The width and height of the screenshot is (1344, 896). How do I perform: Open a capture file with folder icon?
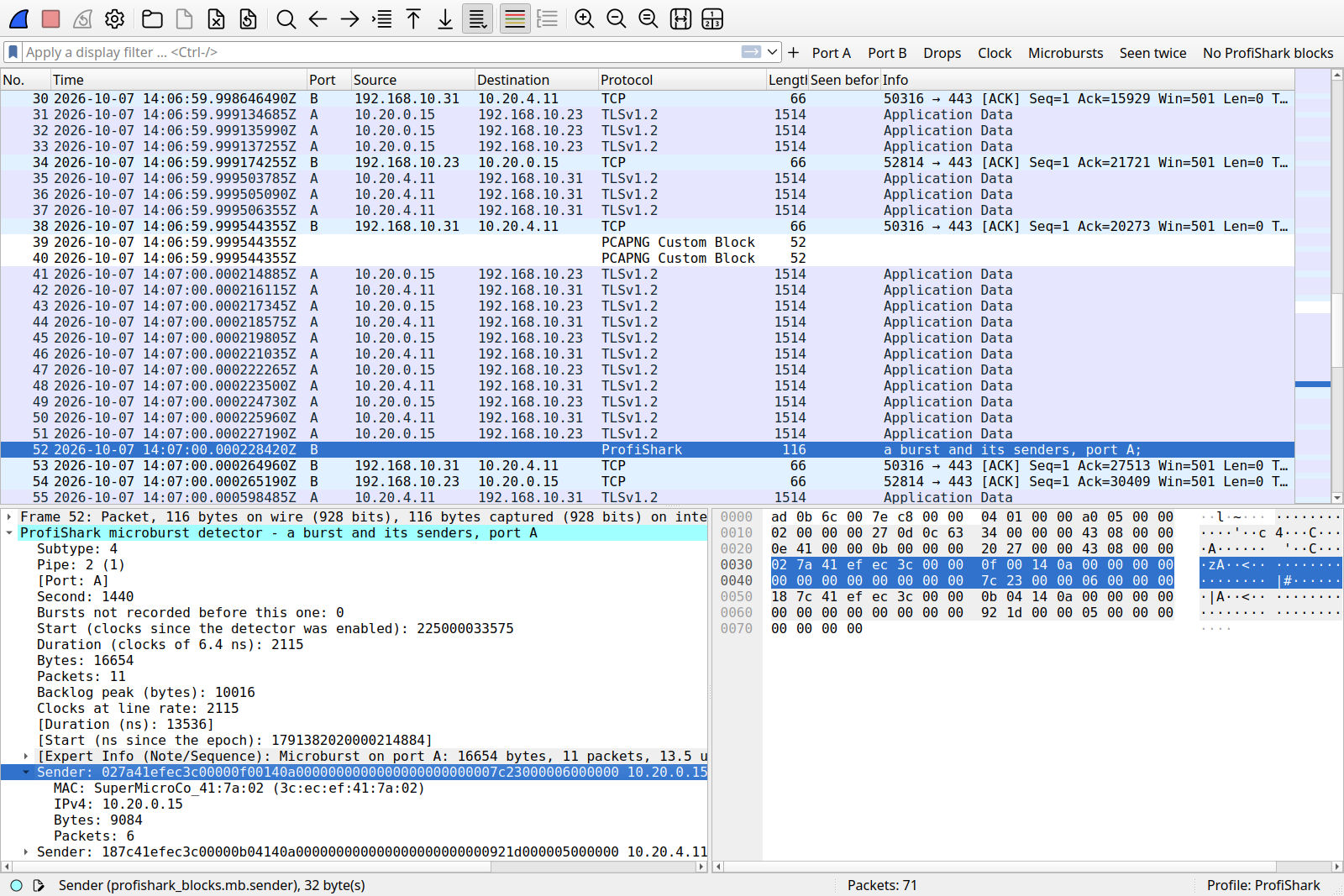[x=152, y=18]
